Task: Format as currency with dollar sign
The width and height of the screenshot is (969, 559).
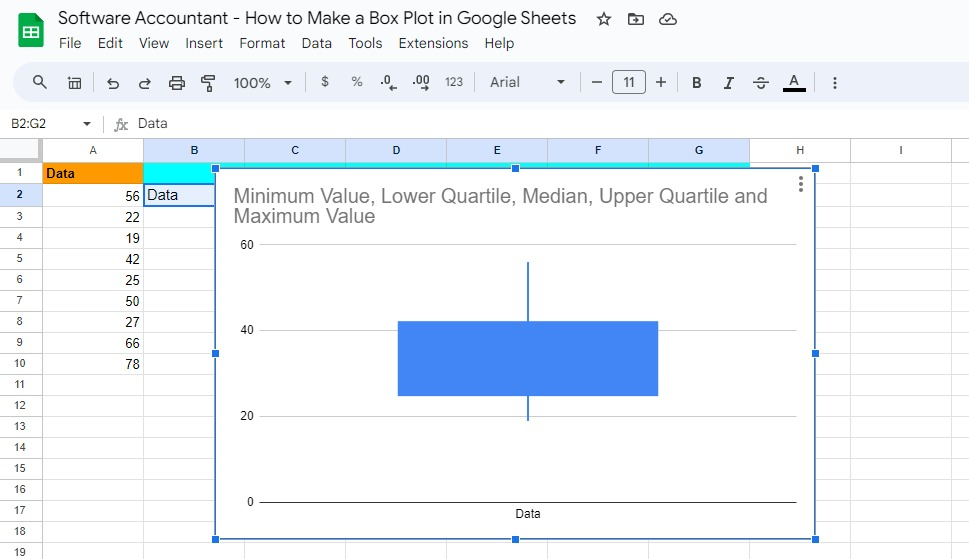Action: click(325, 82)
